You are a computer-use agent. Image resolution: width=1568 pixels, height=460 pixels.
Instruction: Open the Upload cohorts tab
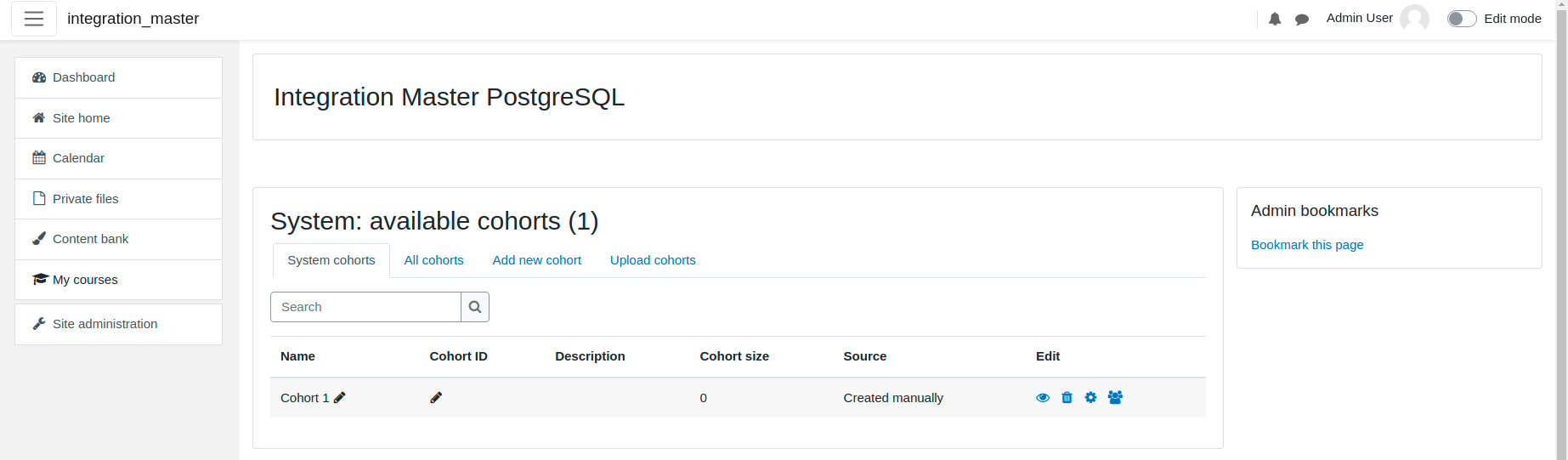(x=653, y=260)
